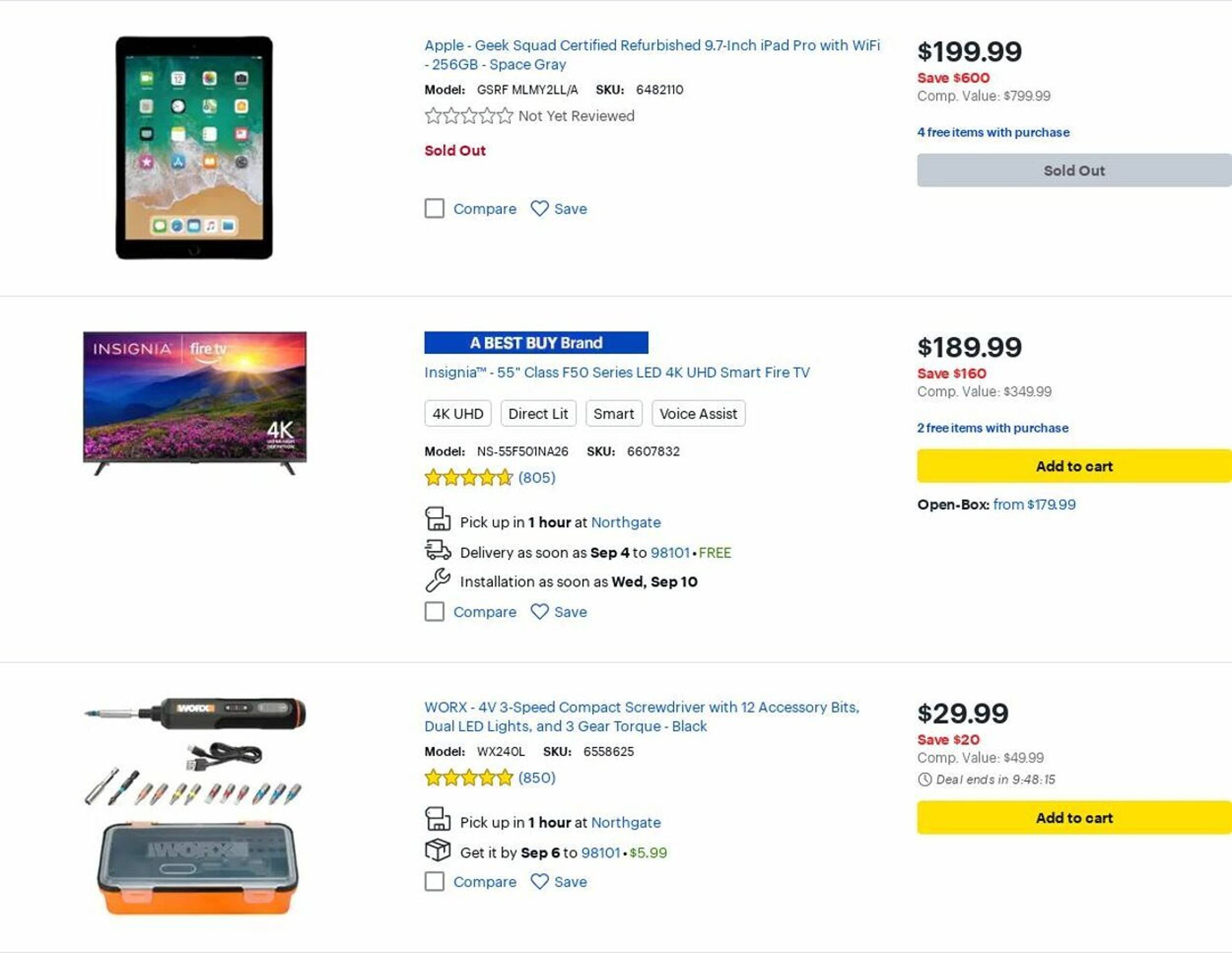Click the heart Save icon for WORX screwdriver
Viewport: 1232px width, 953px height.
[x=540, y=882]
